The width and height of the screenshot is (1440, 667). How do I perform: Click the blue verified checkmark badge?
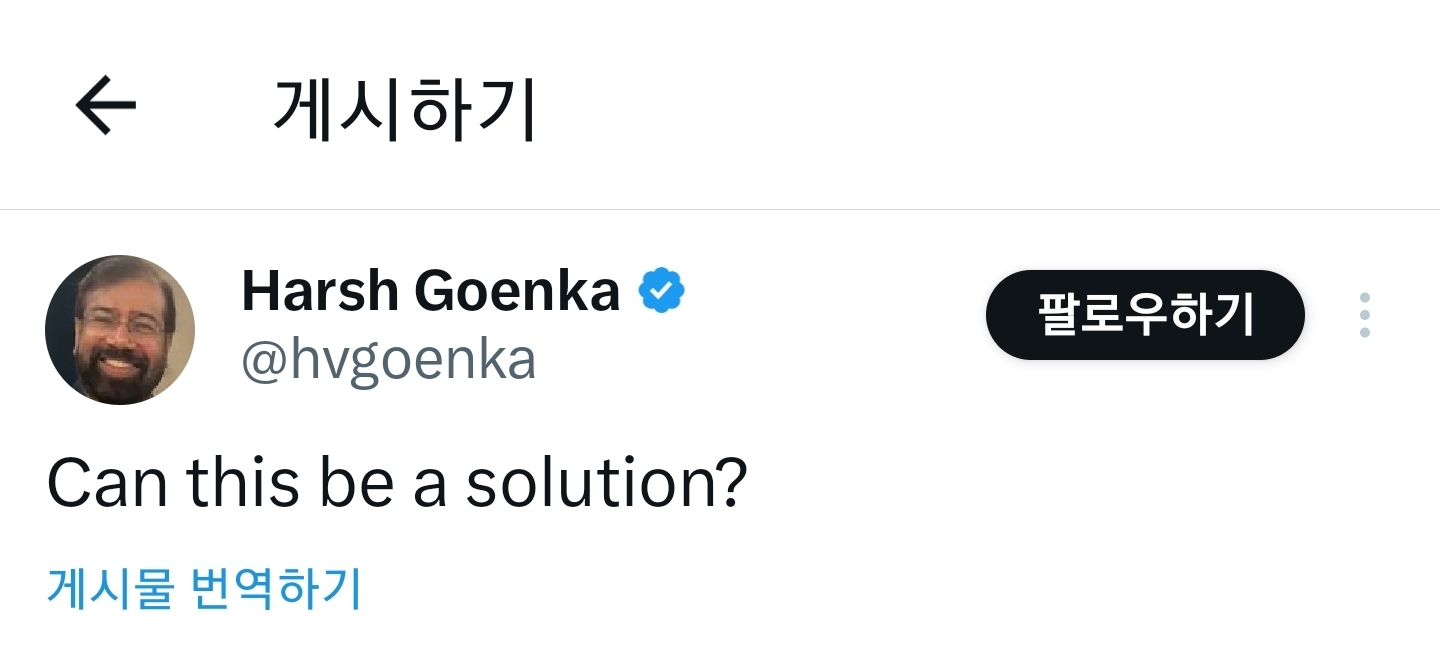coord(662,291)
